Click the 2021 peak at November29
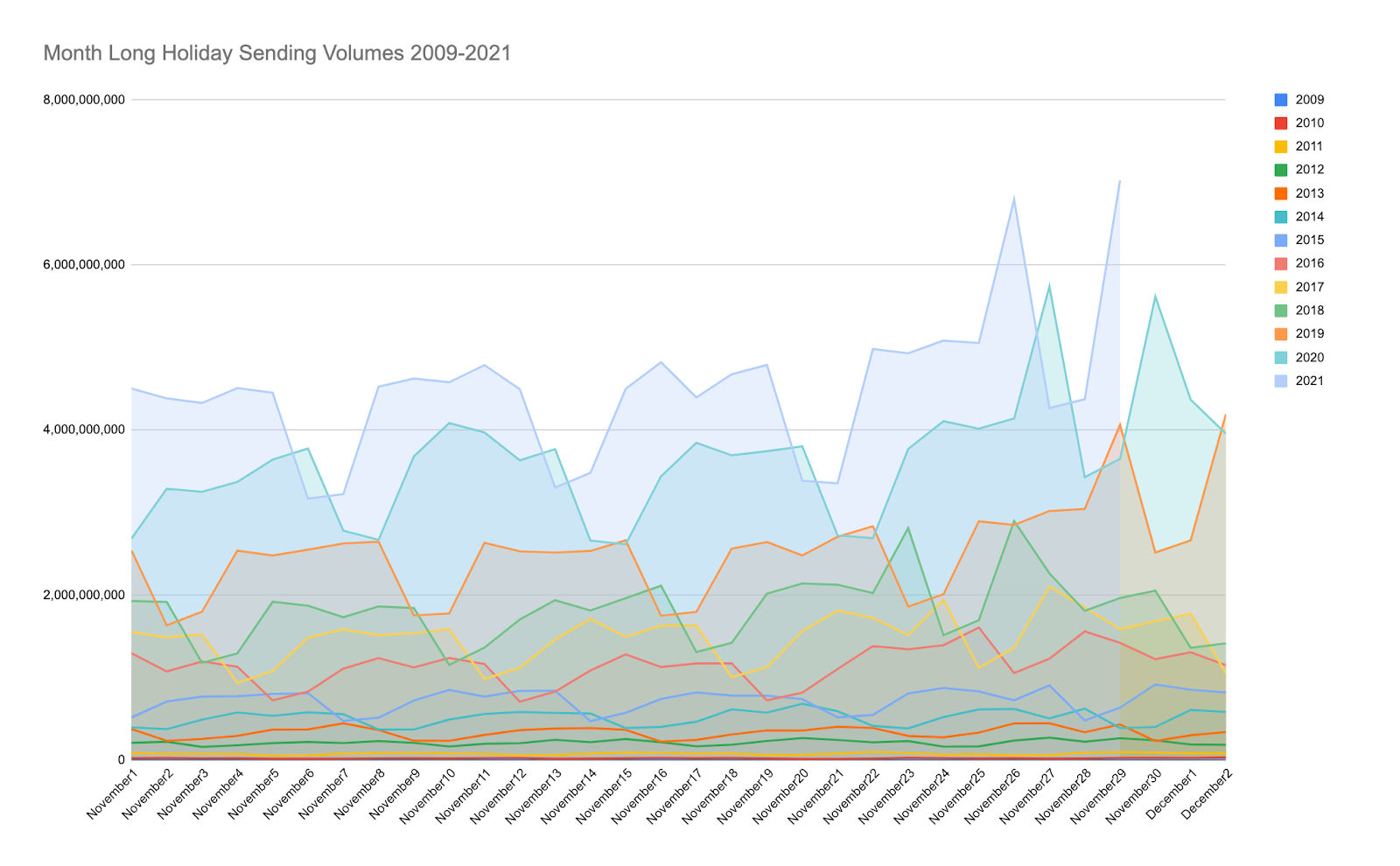 tap(1119, 181)
